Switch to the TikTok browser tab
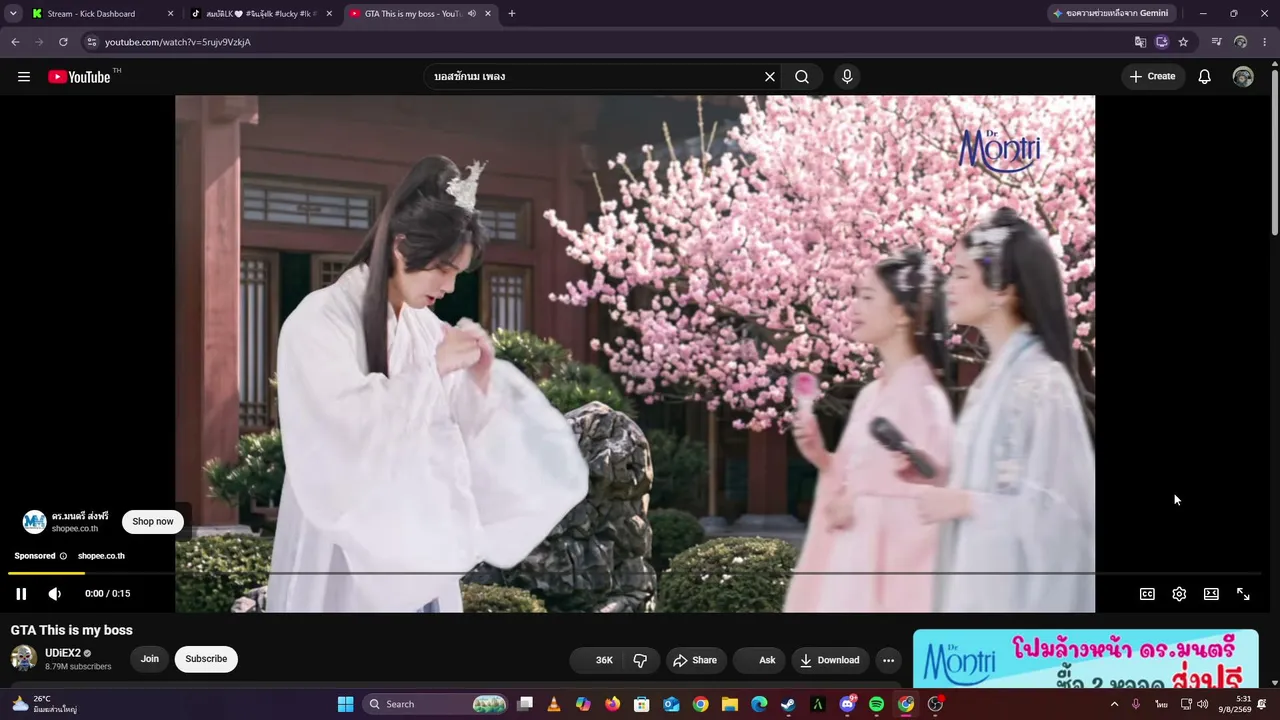This screenshot has width=1280, height=720. (x=262, y=14)
